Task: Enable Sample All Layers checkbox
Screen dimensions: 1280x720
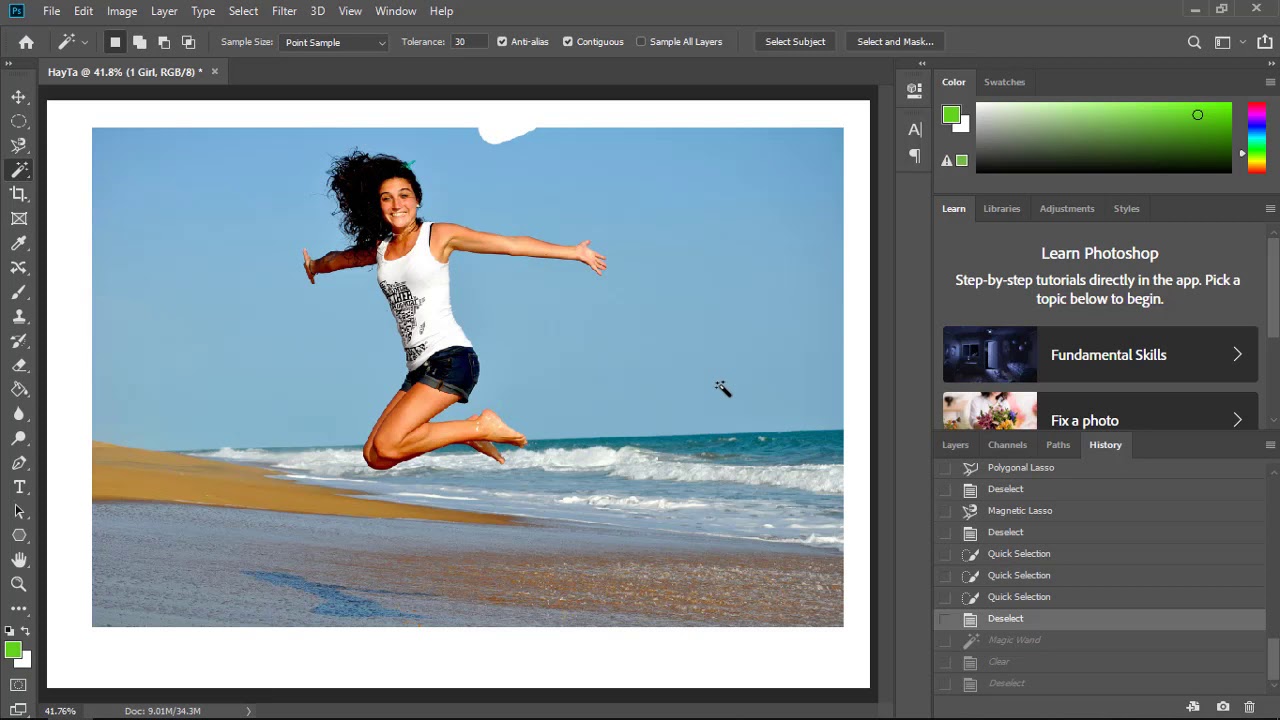Action: pyautogui.click(x=641, y=42)
